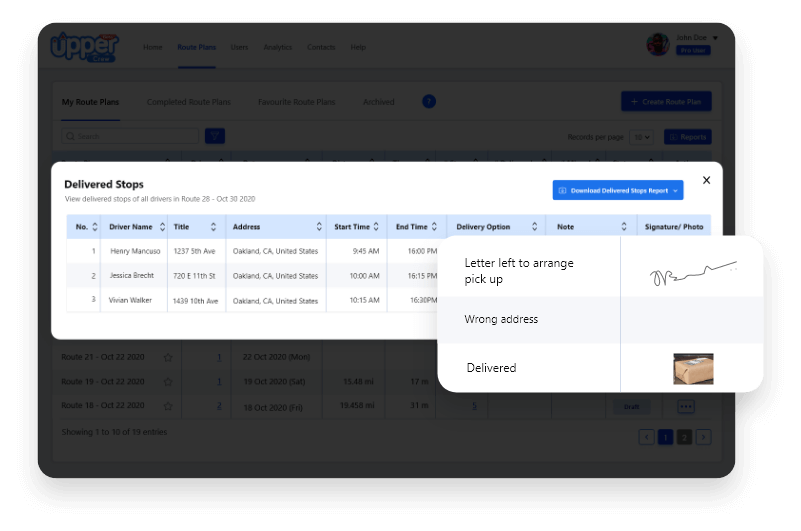Click the Reports button
Image resolution: width=801 pixels, height=531 pixels.
(x=688, y=137)
